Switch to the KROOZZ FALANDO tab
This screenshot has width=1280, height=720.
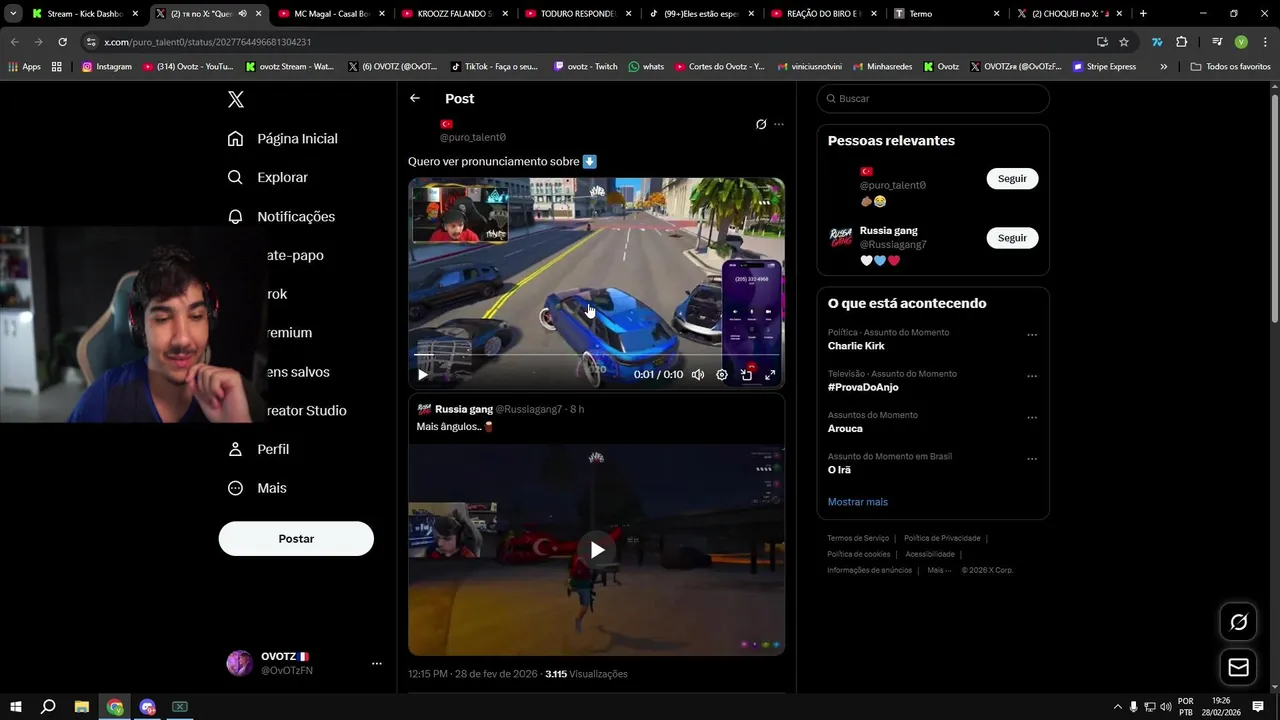pos(454,14)
